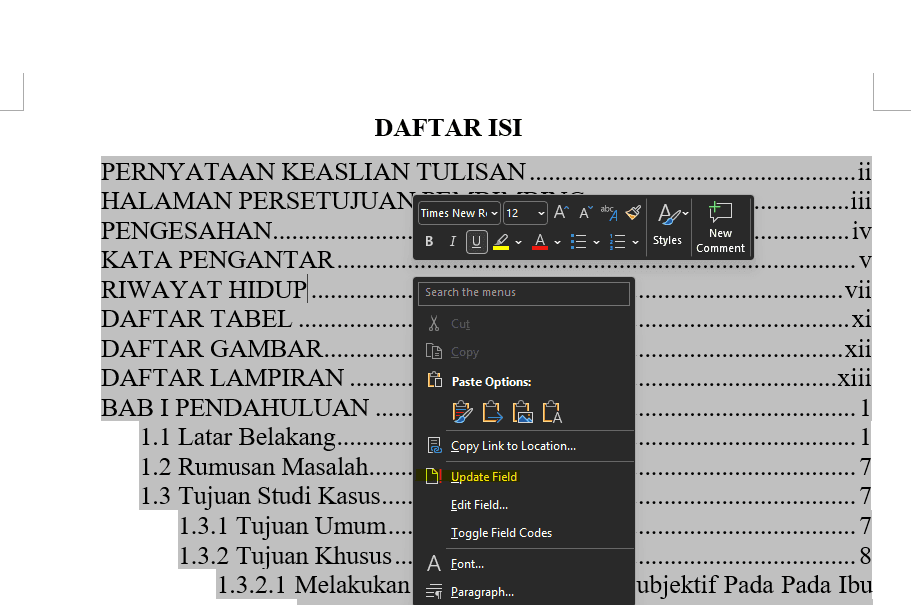The image size is (917, 605).
Task: Click the Paragraph settings icon
Action: 434,592
